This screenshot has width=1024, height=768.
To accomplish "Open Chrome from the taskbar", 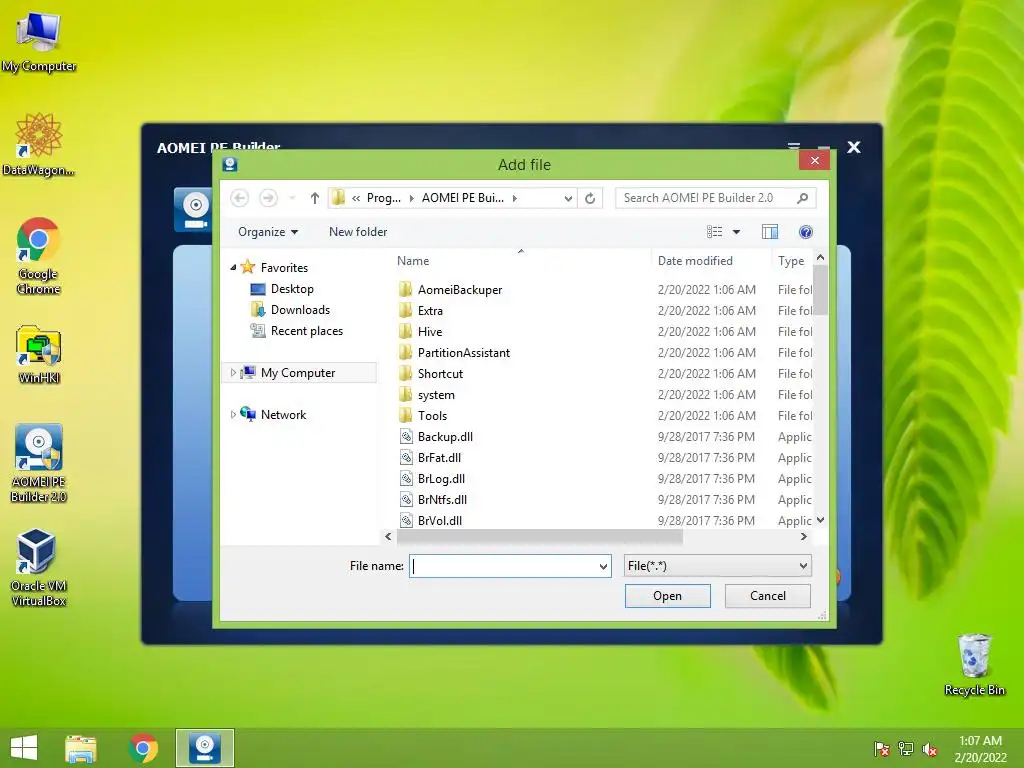I will (x=143, y=748).
